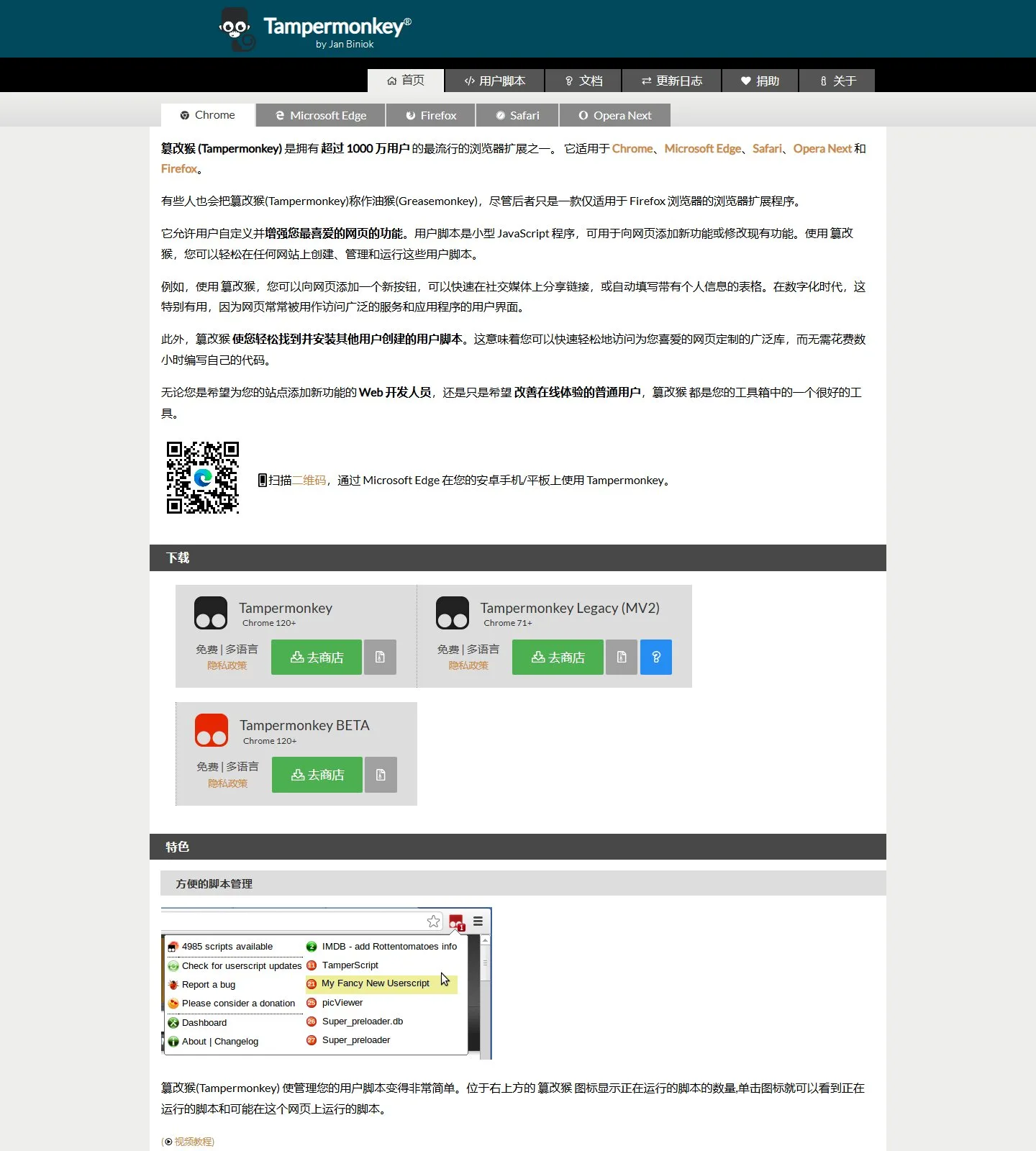Image resolution: width=1036 pixels, height=1151 pixels.
Task: Click the Tampermonkey Legacy (MV2) icon
Action: click(x=453, y=613)
